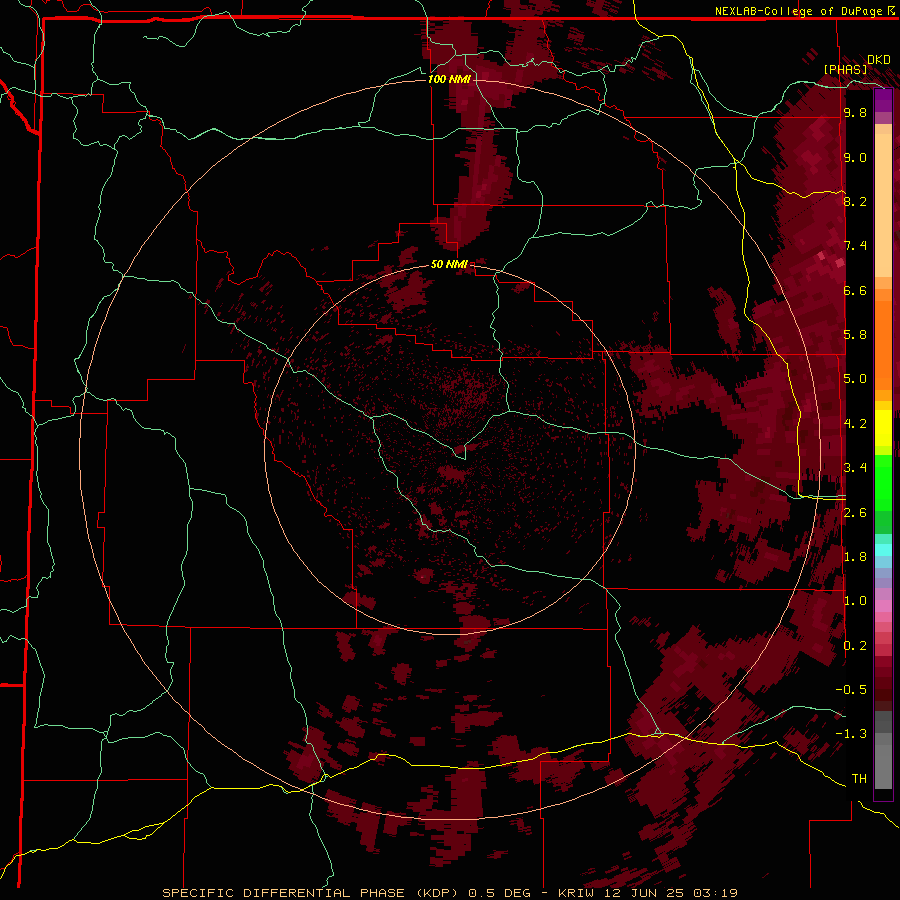
Task: Click the 1.8 value on the scale
Action: pyautogui.click(x=855, y=557)
